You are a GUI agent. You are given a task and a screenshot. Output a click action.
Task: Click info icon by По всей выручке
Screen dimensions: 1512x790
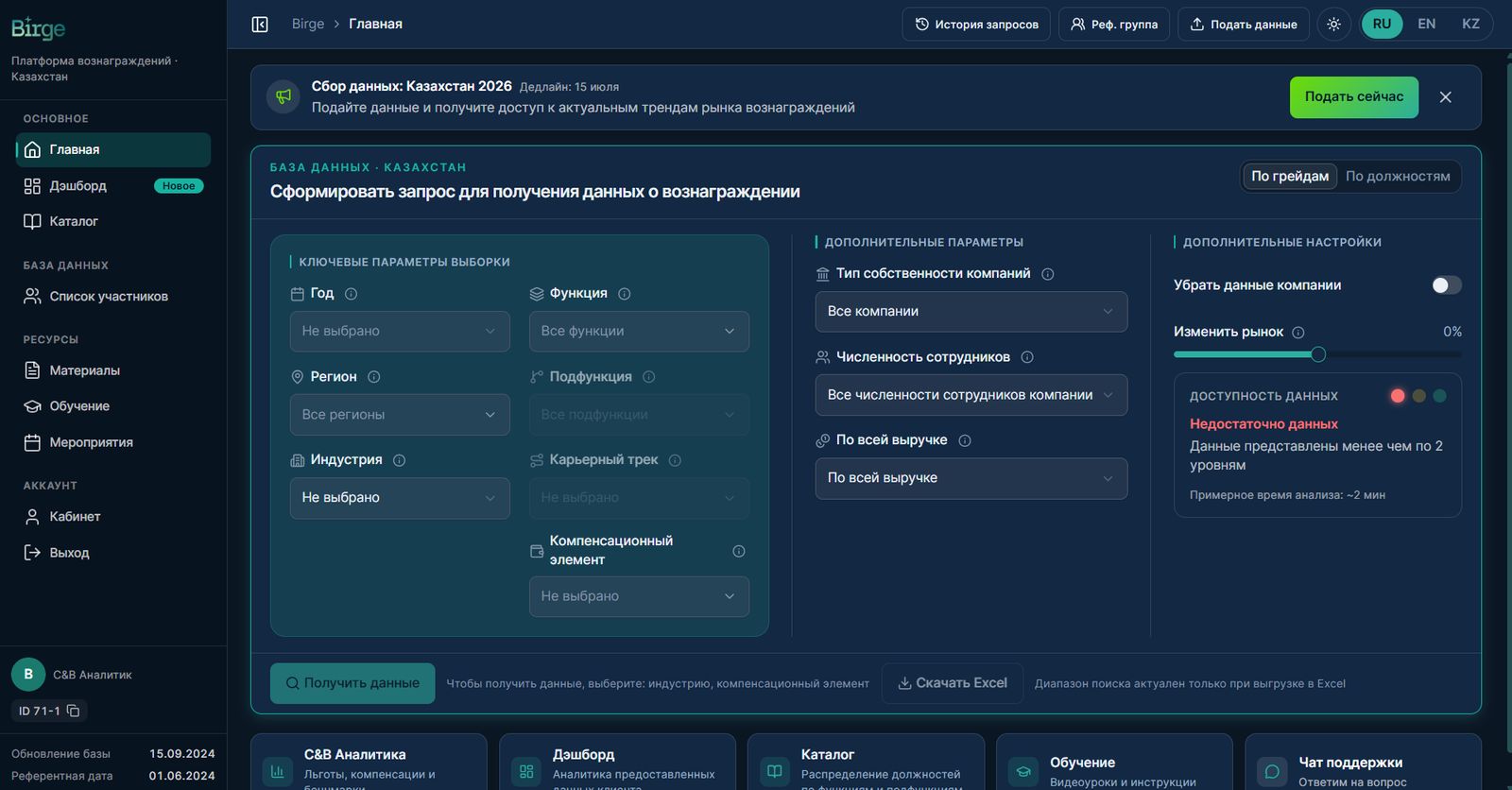tap(965, 440)
